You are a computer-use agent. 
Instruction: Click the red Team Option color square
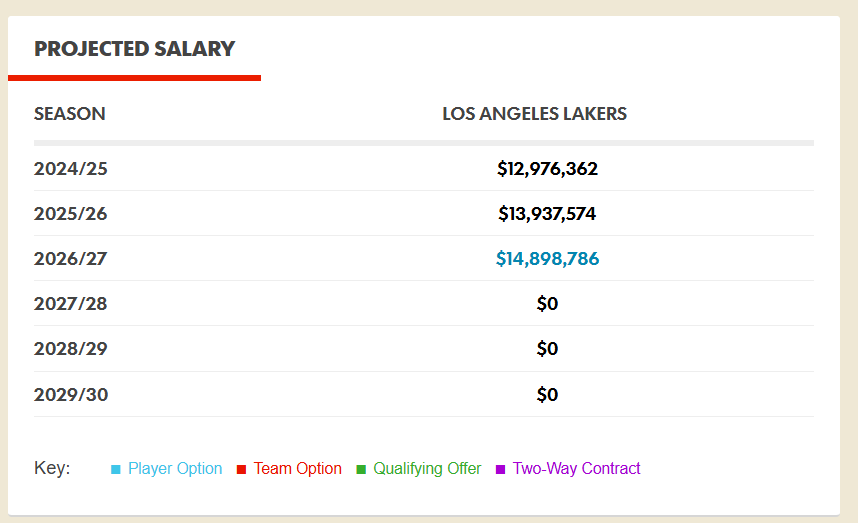[x=242, y=469]
